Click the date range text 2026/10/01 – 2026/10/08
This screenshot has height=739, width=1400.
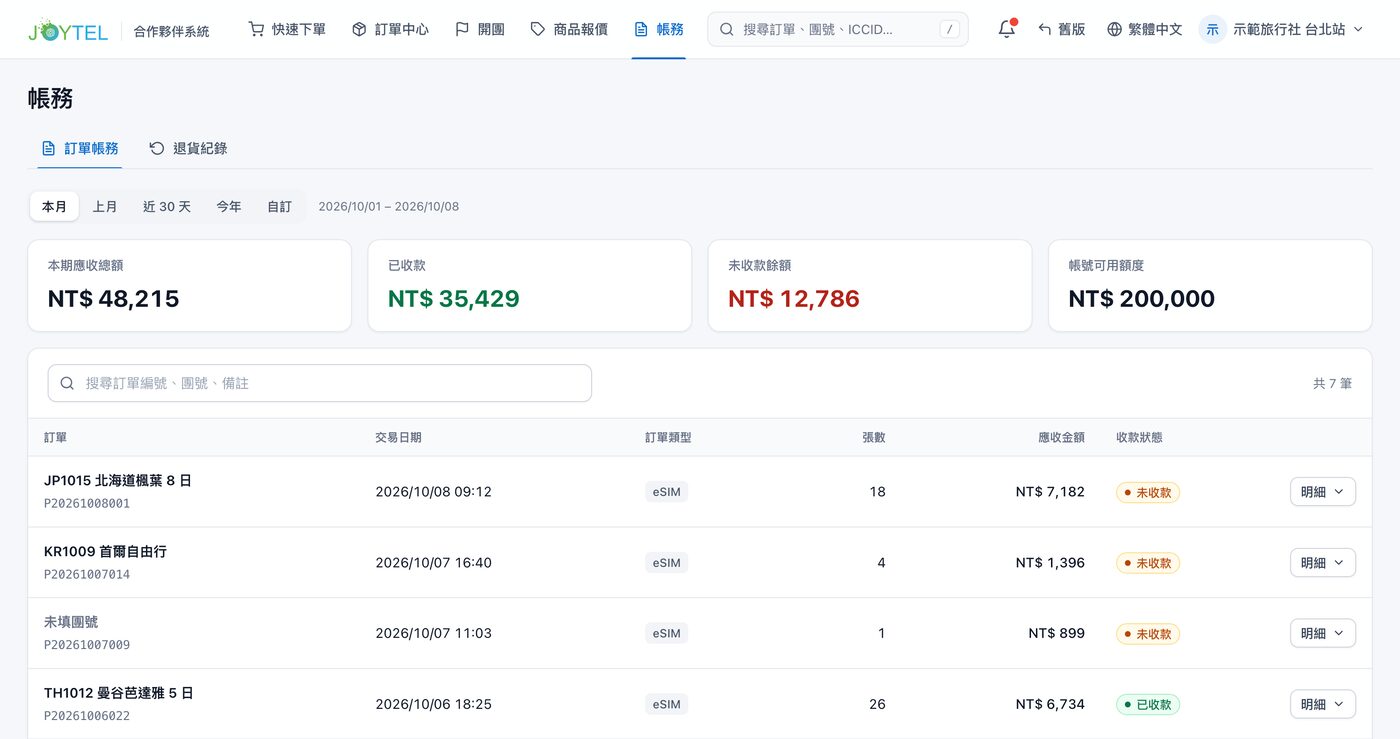(x=389, y=207)
